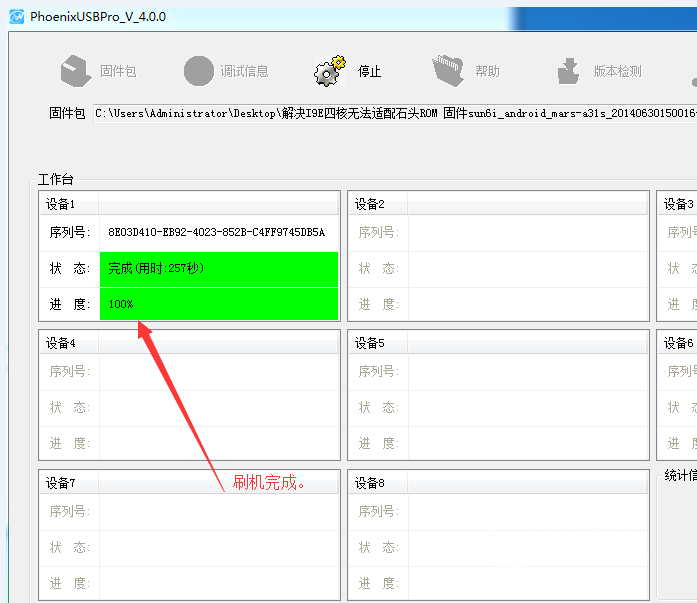697x603 pixels.
Task: Click the 设备4 panel header
Action: tap(189, 343)
